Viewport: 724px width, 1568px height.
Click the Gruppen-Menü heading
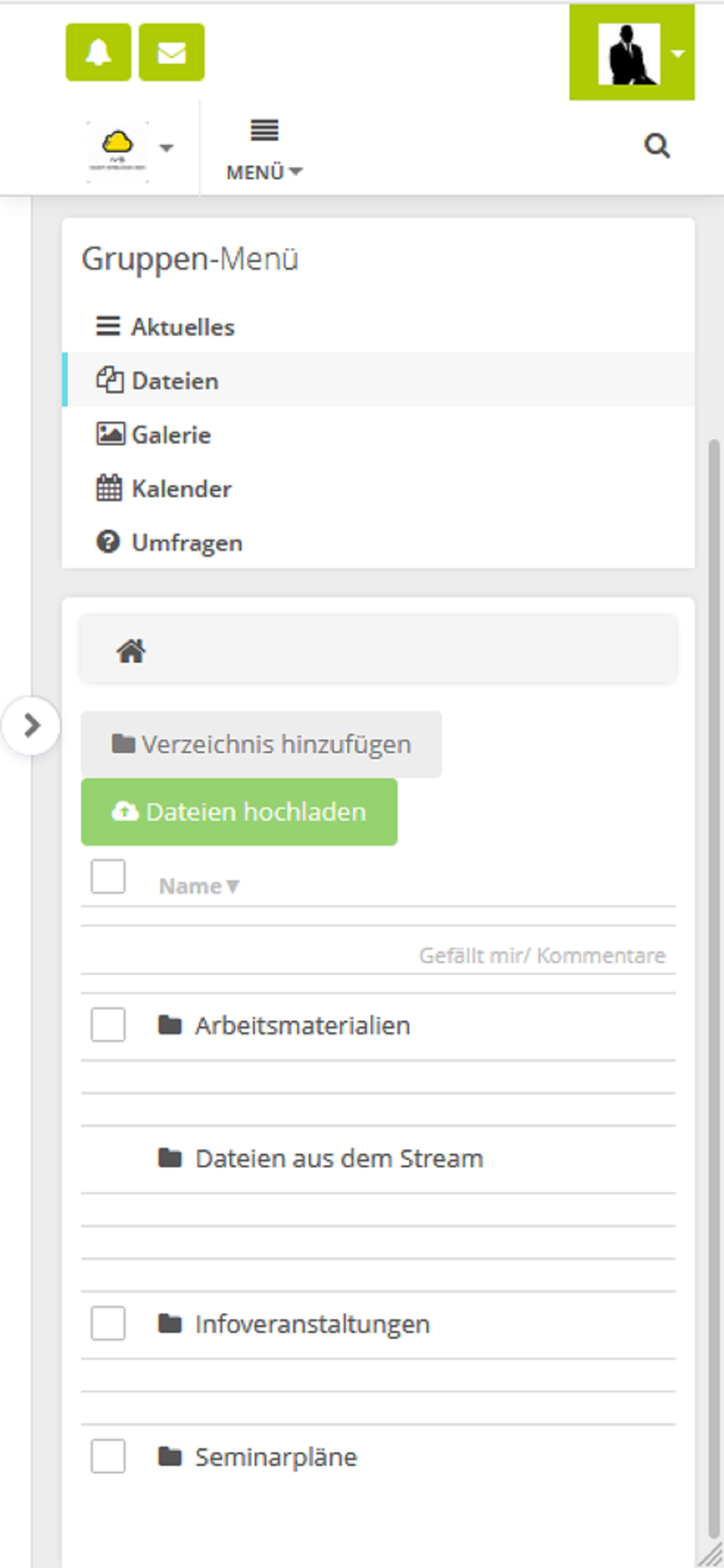tap(190, 259)
